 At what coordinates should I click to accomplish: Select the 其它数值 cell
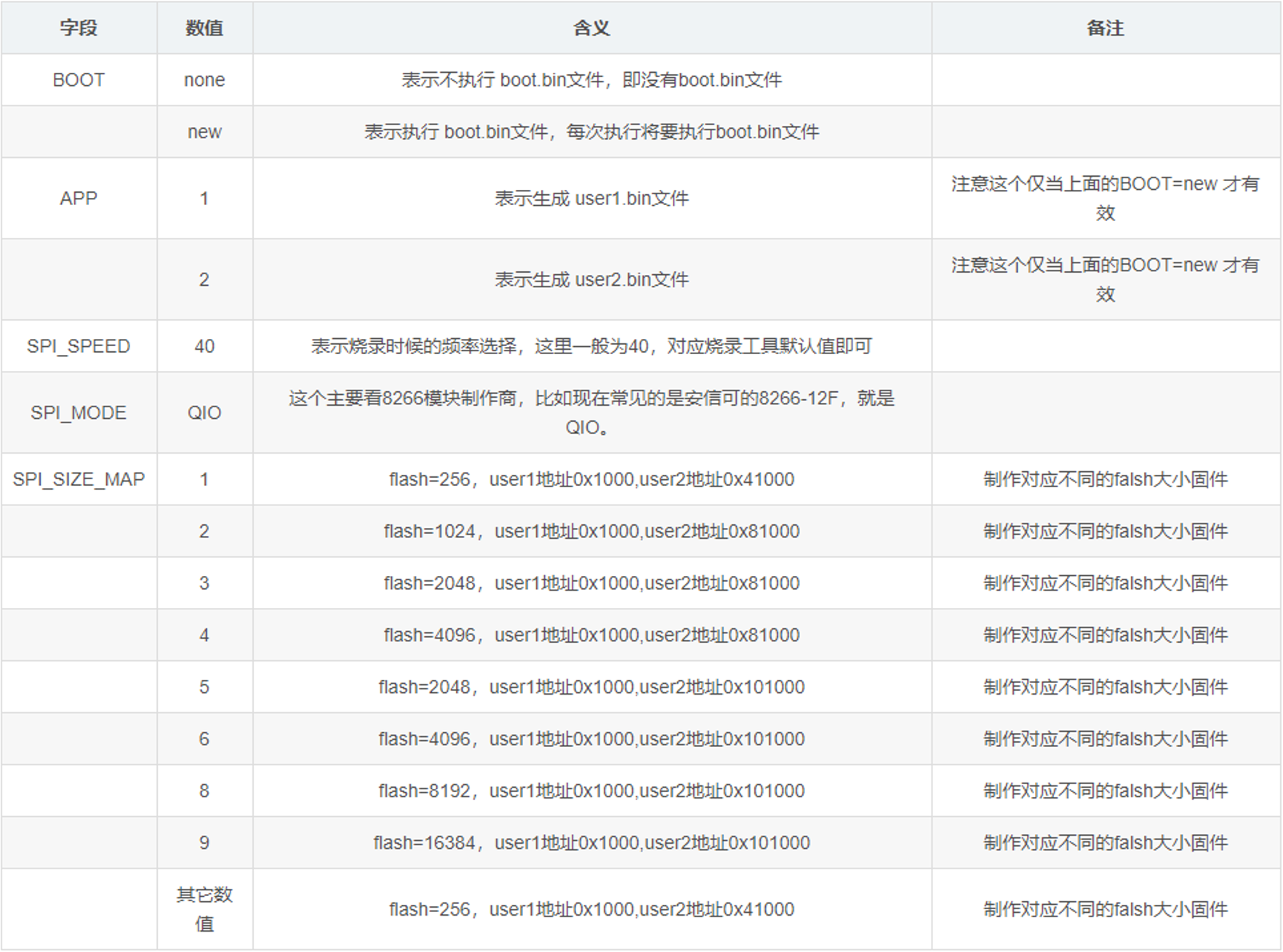click(x=204, y=907)
